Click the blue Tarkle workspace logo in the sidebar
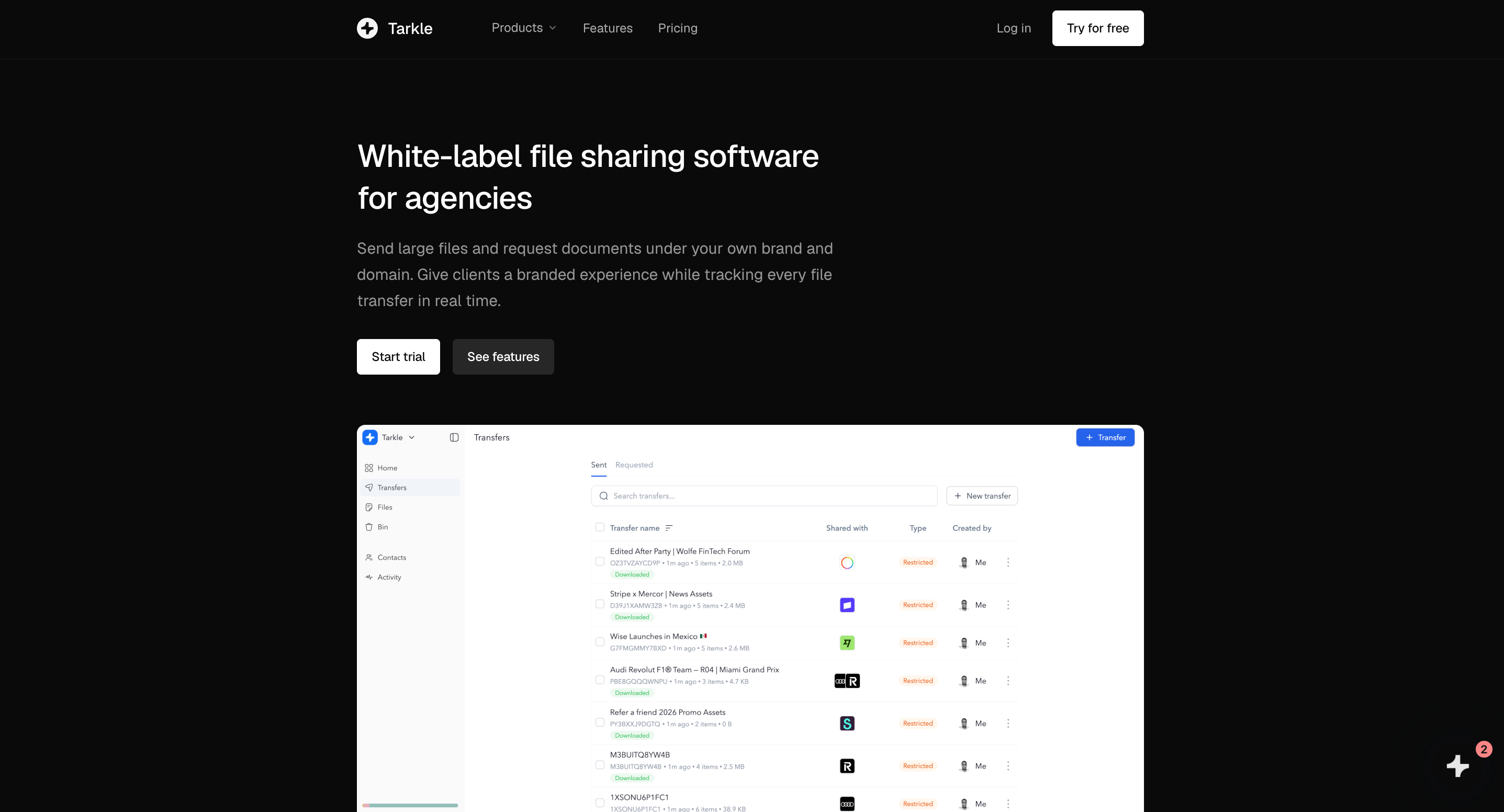Viewport: 1504px width, 812px height. (x=370, y=437)
